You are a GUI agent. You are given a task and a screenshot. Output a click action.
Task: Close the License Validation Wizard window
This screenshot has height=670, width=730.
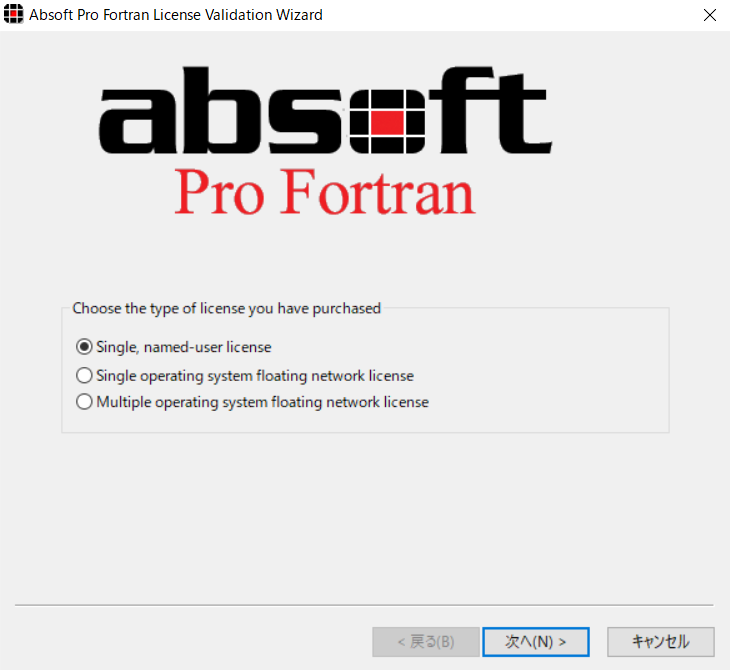[710, 15]
